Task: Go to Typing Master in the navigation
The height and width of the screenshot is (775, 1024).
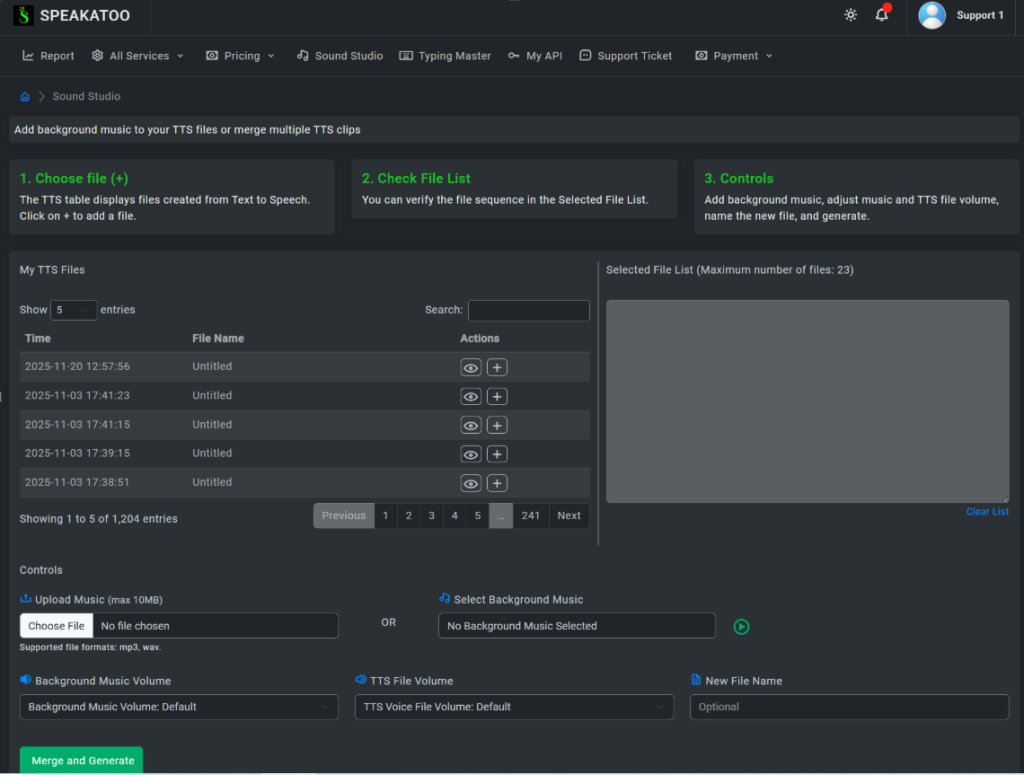Action: pos(445,56)
